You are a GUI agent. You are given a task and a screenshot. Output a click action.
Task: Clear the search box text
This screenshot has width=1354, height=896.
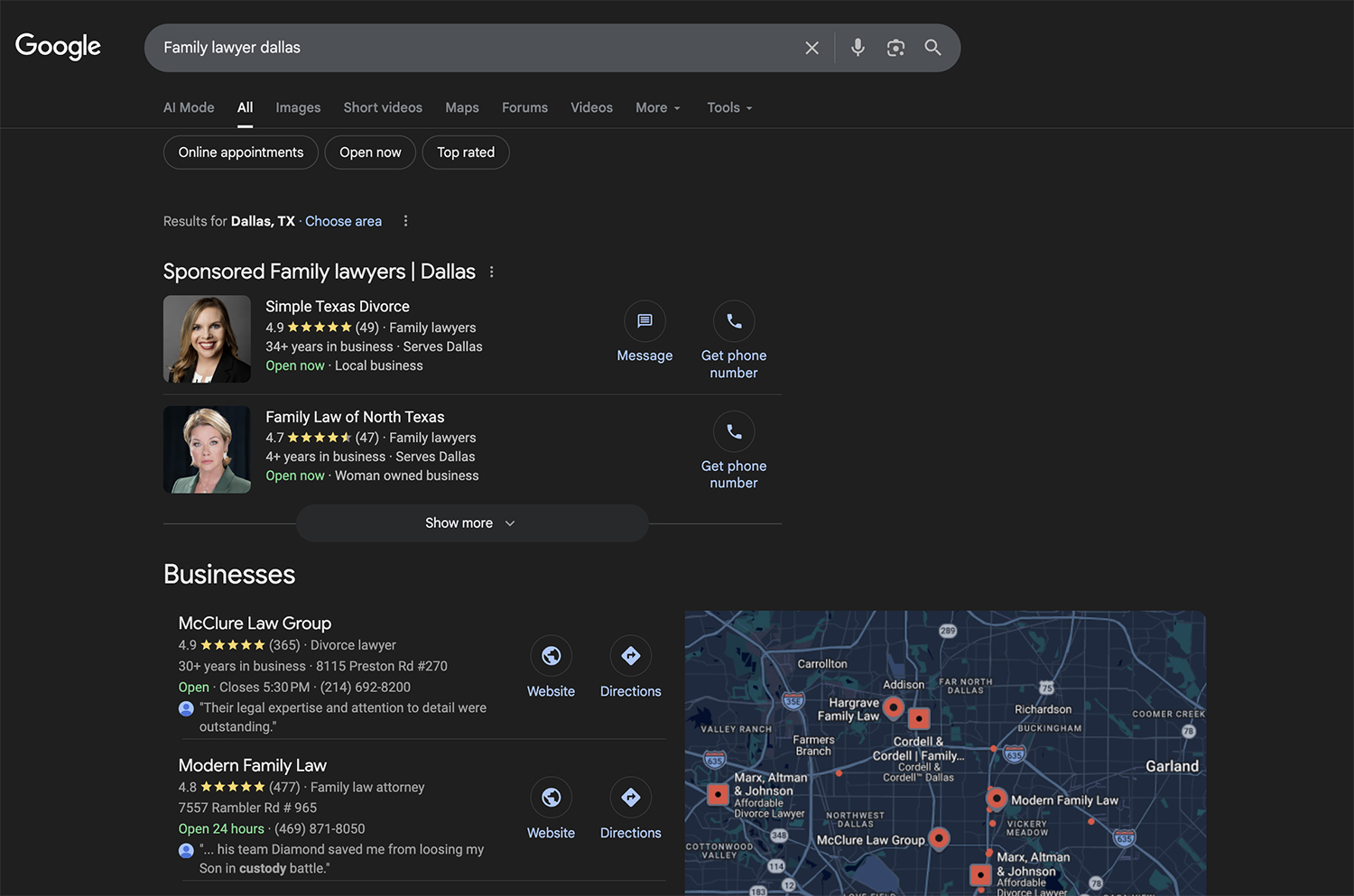click(811, 48)
